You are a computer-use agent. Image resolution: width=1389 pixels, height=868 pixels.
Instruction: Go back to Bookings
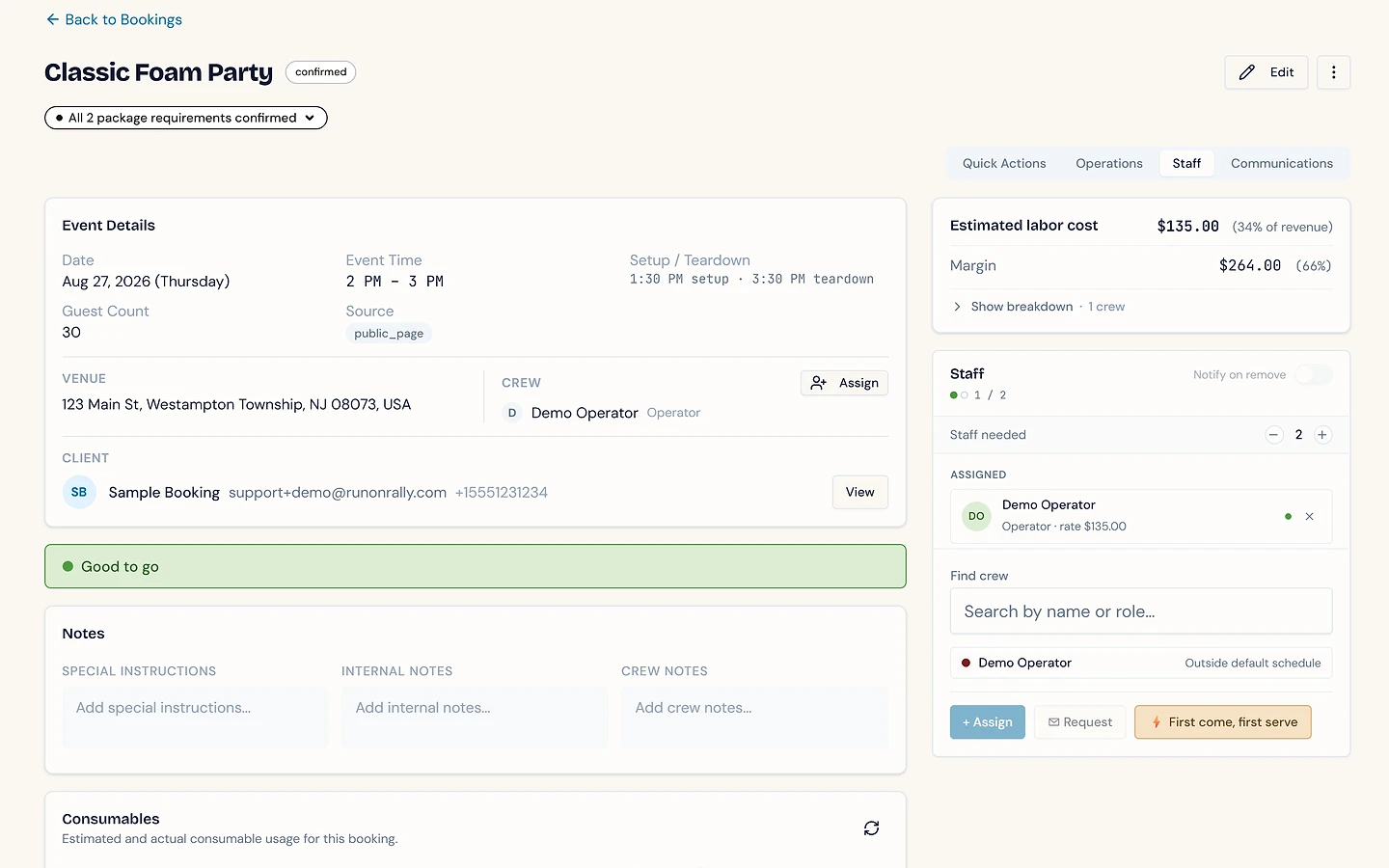pos(114,19)
